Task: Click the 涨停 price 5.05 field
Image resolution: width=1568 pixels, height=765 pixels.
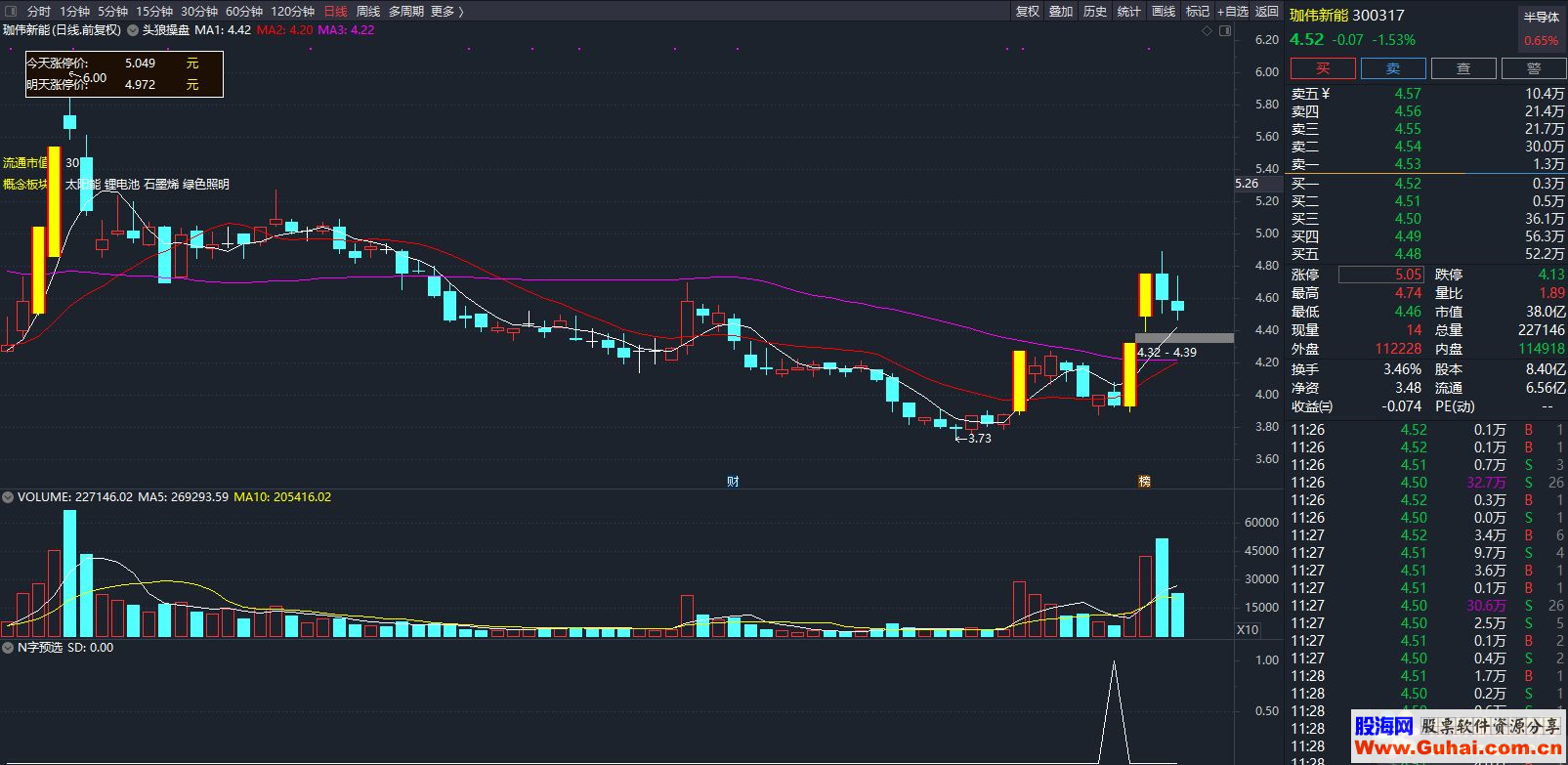Action: [1380, 276]
